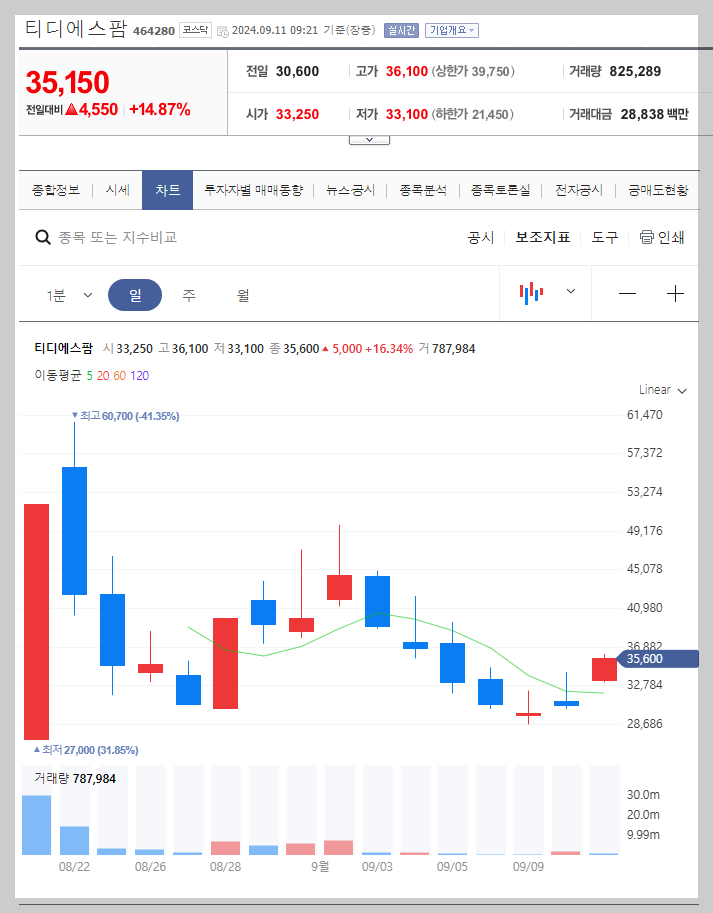This screenshot has width=713, height=913.
Task: Zoom out of chart with minus icon
Action: pyautogui.click(x=627, y=293)
